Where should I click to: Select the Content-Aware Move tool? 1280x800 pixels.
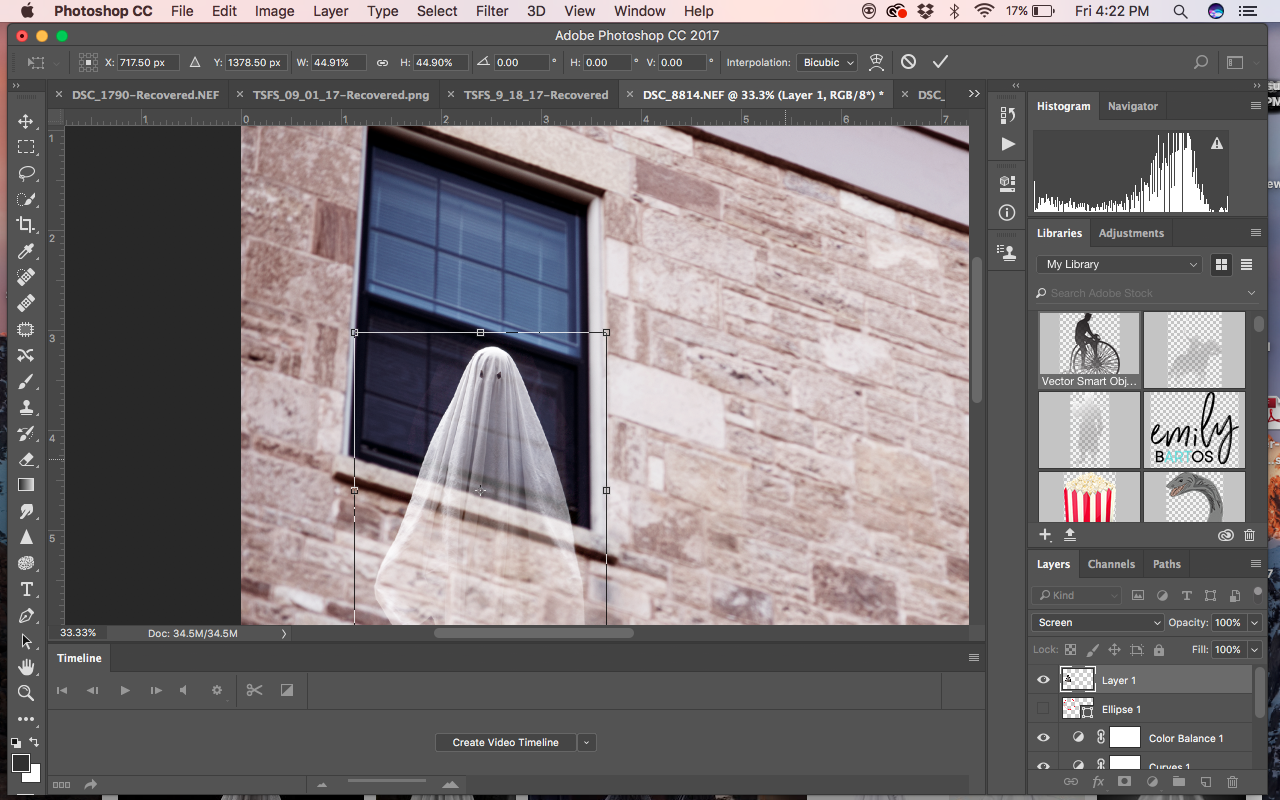point(26,355)
